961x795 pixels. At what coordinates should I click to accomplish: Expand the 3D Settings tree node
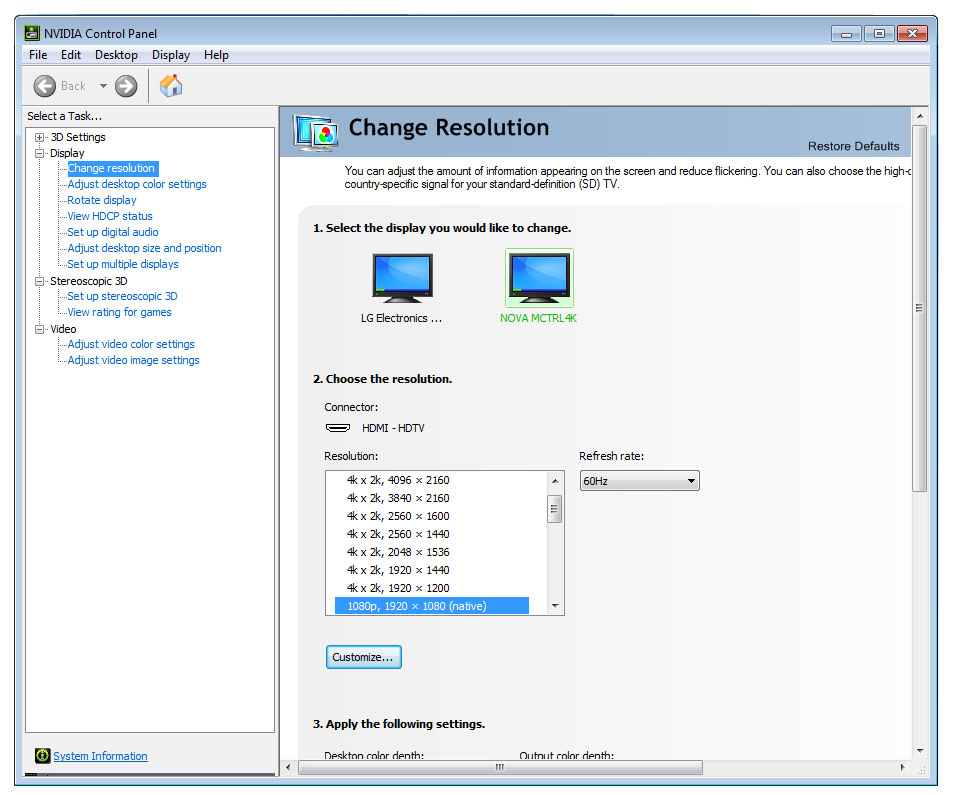pyautogui.click(x=40, y=138)
